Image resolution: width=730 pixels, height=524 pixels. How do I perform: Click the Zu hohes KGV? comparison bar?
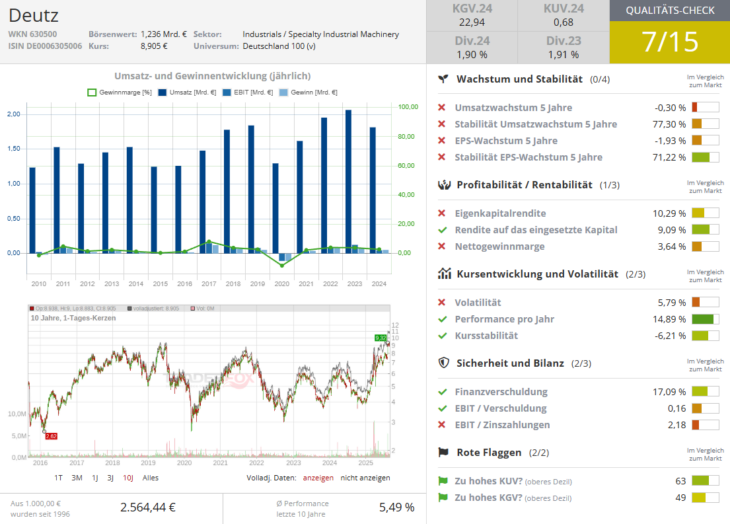coord(705,497)
